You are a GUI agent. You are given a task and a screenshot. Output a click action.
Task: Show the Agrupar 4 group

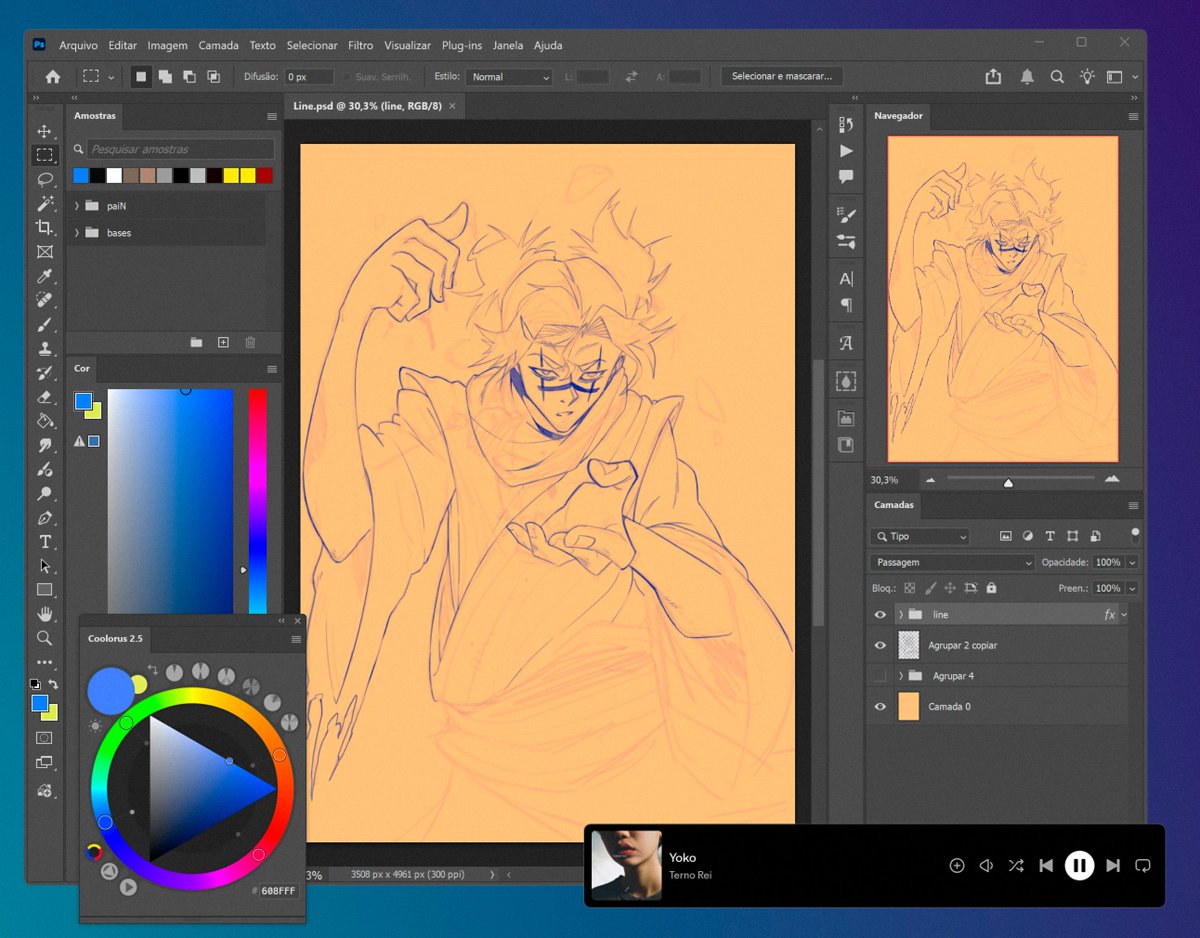click(880, 676)
